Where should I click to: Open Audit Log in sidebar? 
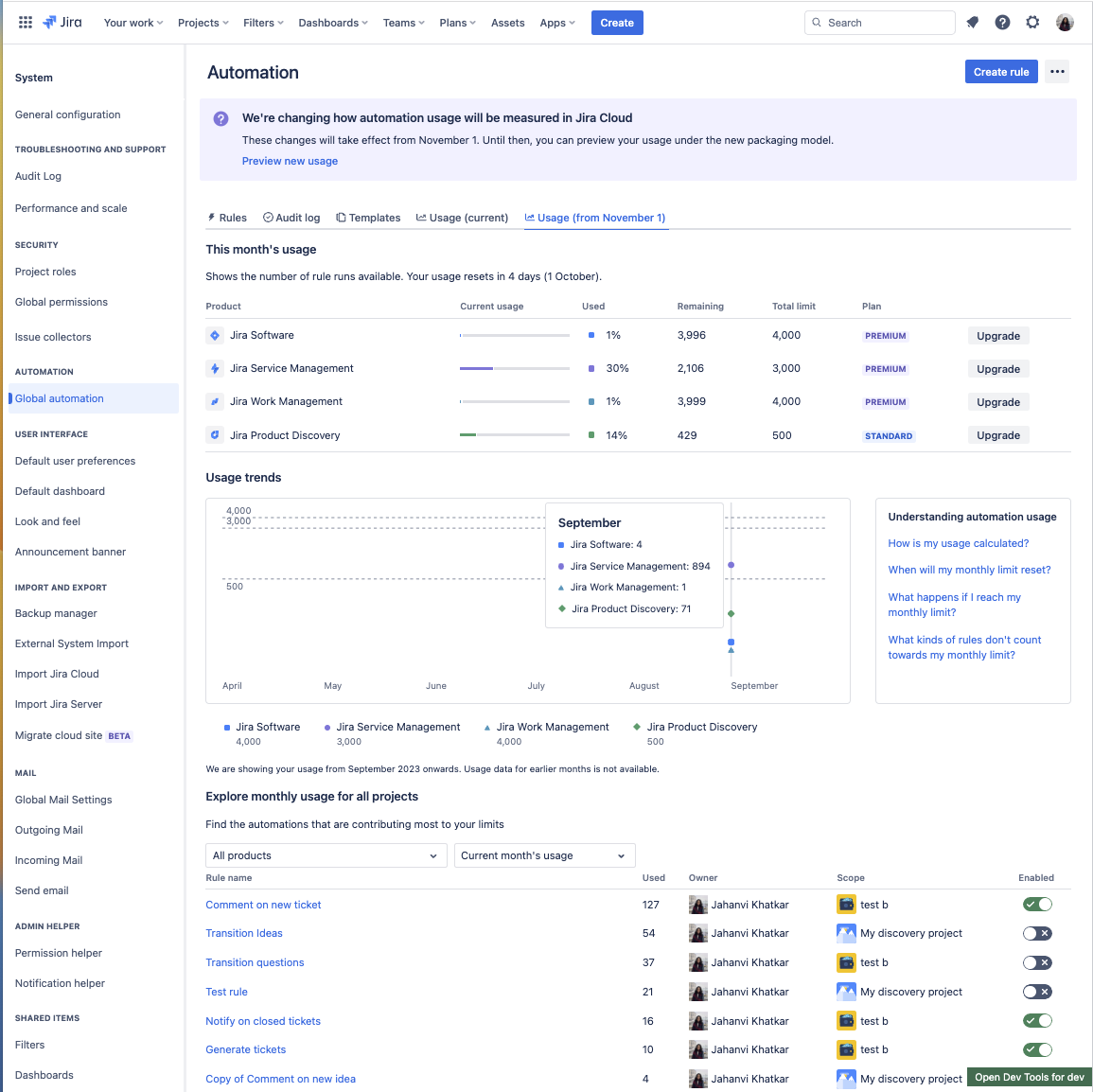[x=39, y=176]
